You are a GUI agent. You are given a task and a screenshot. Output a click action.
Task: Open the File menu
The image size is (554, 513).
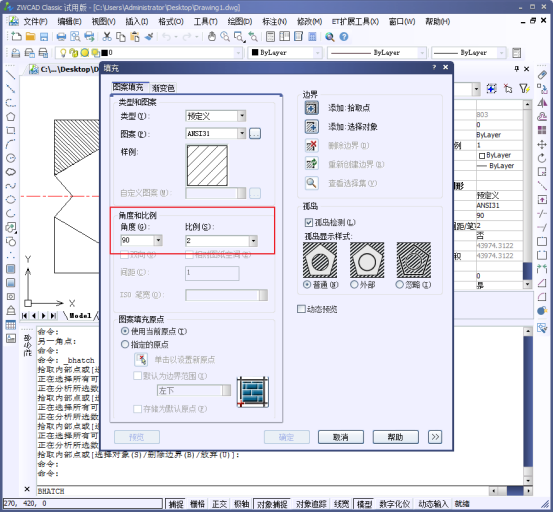coord(35,22)
